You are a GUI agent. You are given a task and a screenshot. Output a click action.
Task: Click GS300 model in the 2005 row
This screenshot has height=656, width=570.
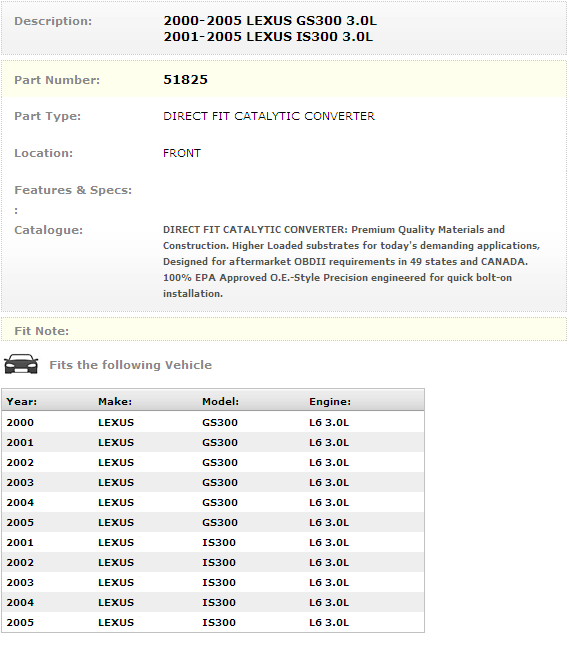pyautogui.click(x=220, y=523)
